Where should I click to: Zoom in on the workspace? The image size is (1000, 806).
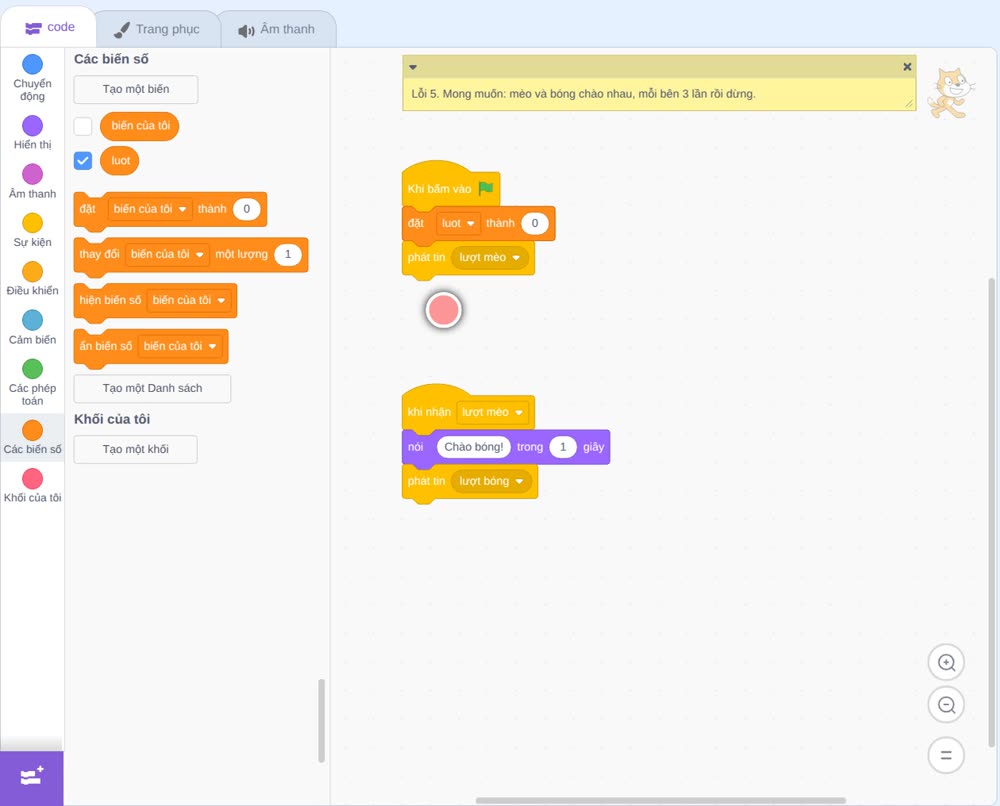pyautogui.click(x=946, y=663)
